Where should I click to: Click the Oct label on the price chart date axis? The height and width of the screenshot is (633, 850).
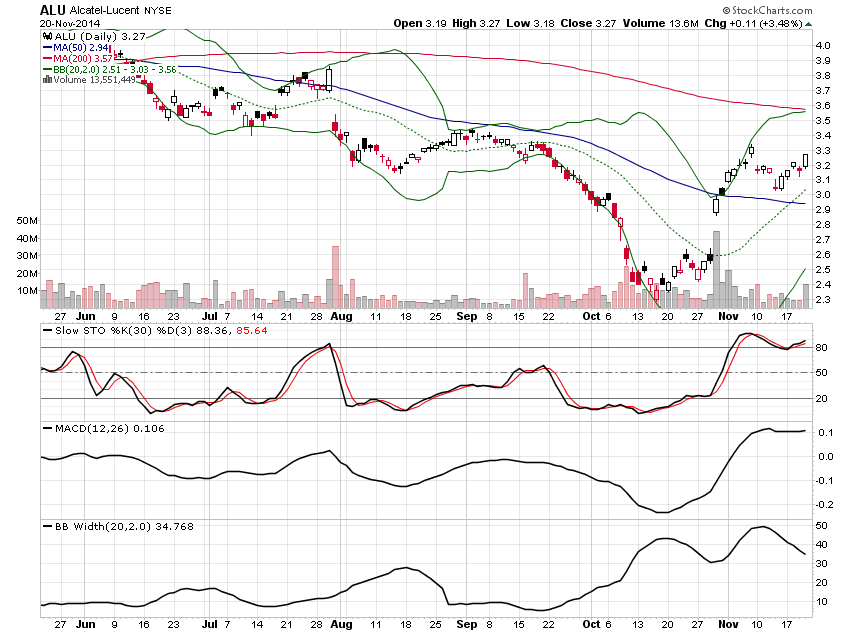pyautogui.click(x=591, y=316)
